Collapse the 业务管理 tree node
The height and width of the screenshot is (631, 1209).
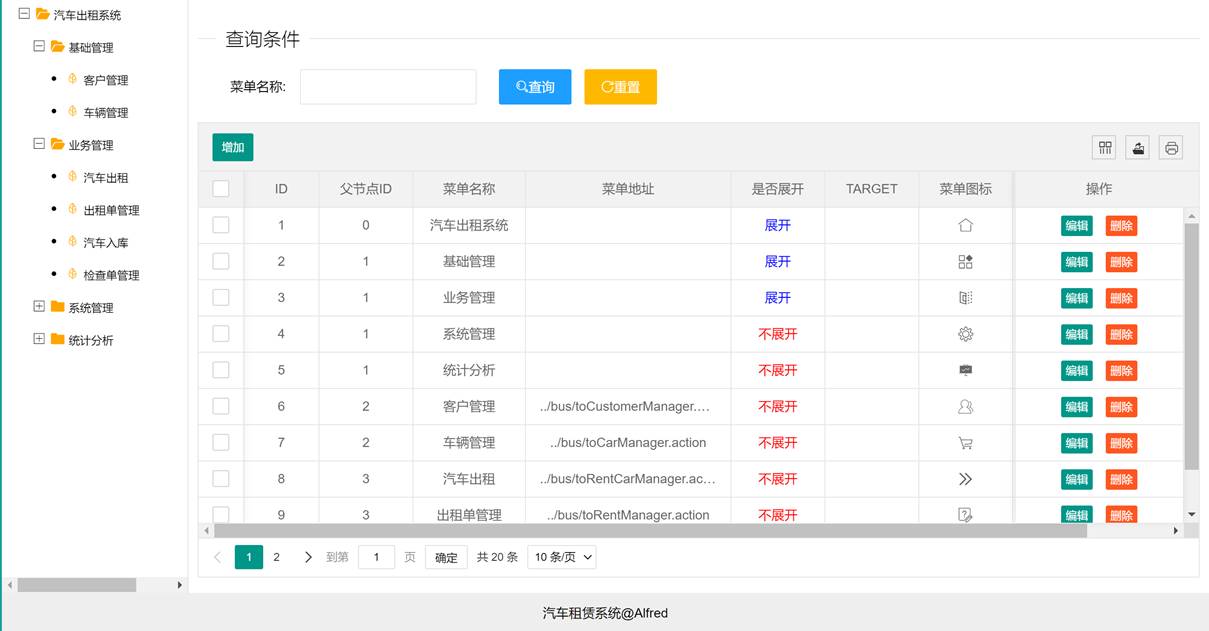(39, 144)
